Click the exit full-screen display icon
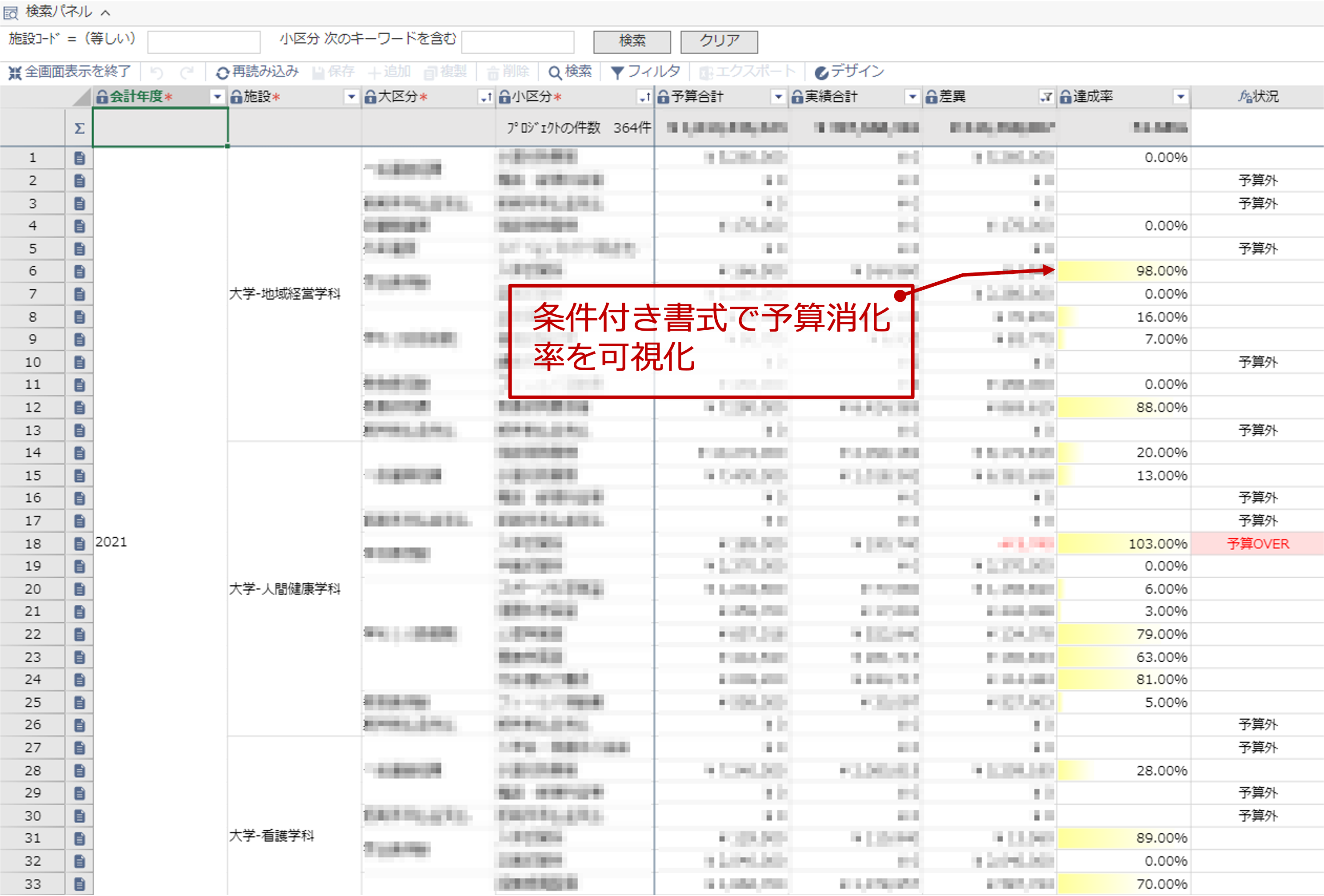The image size is (1324, 896). (x=15, y=72)
